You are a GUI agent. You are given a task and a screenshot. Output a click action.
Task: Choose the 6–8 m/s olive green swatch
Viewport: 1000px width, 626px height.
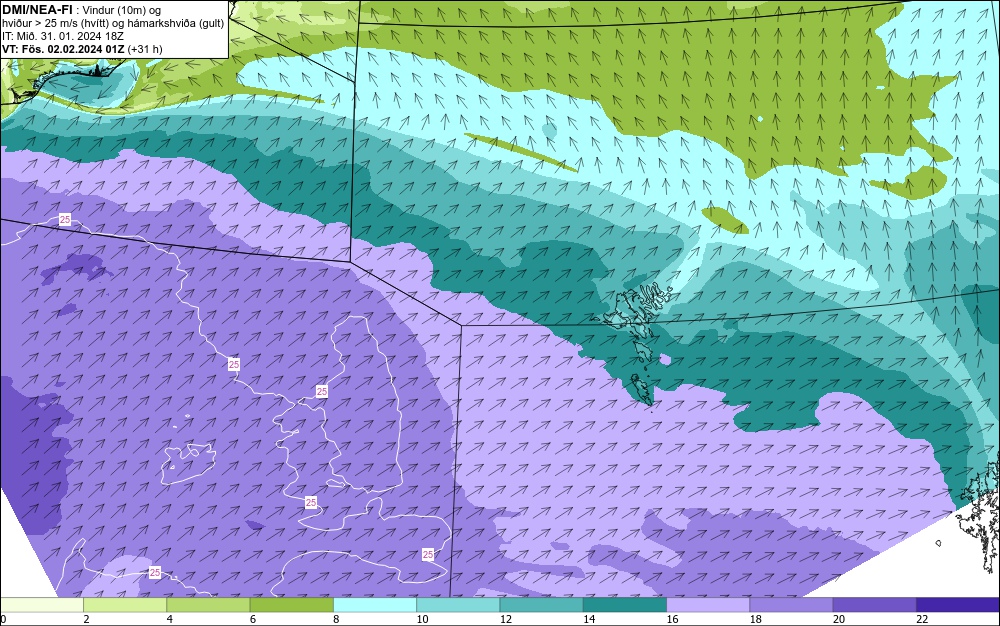(x=291, y=605)
